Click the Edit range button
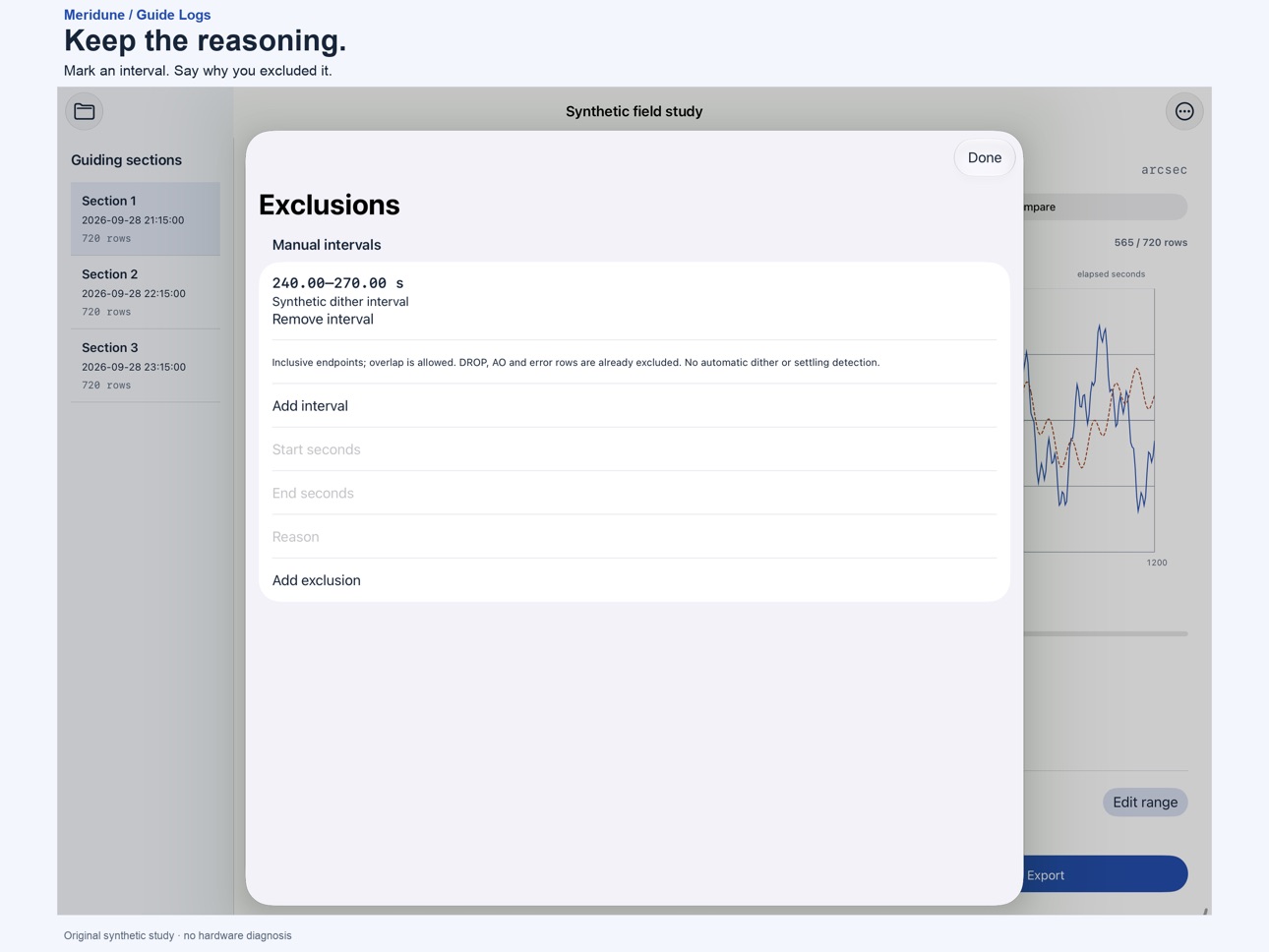 [x=1145, y=803]
